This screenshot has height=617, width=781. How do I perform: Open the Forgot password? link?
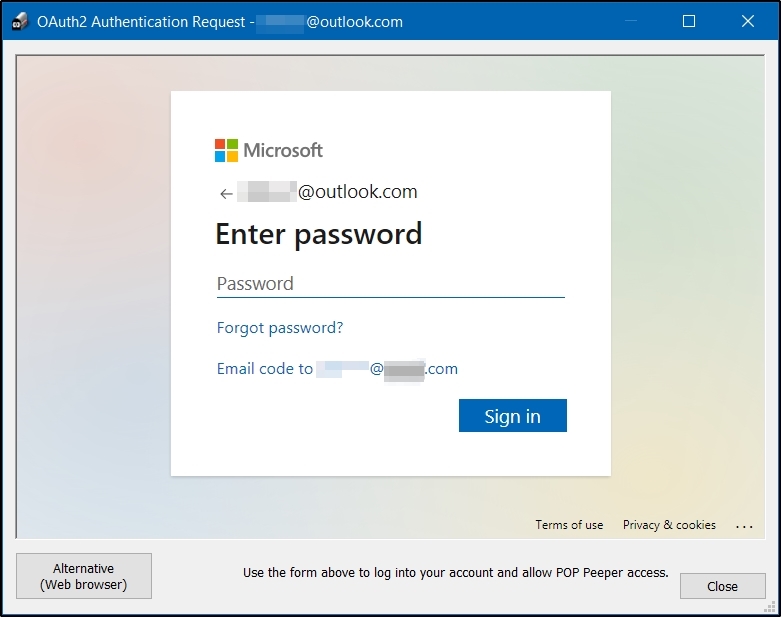point(280,328)
